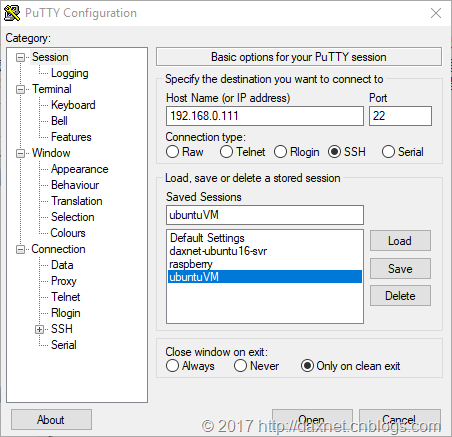Collapse the Terminal tree node
The width and height of the screenshot is (452, 437).
21,89
